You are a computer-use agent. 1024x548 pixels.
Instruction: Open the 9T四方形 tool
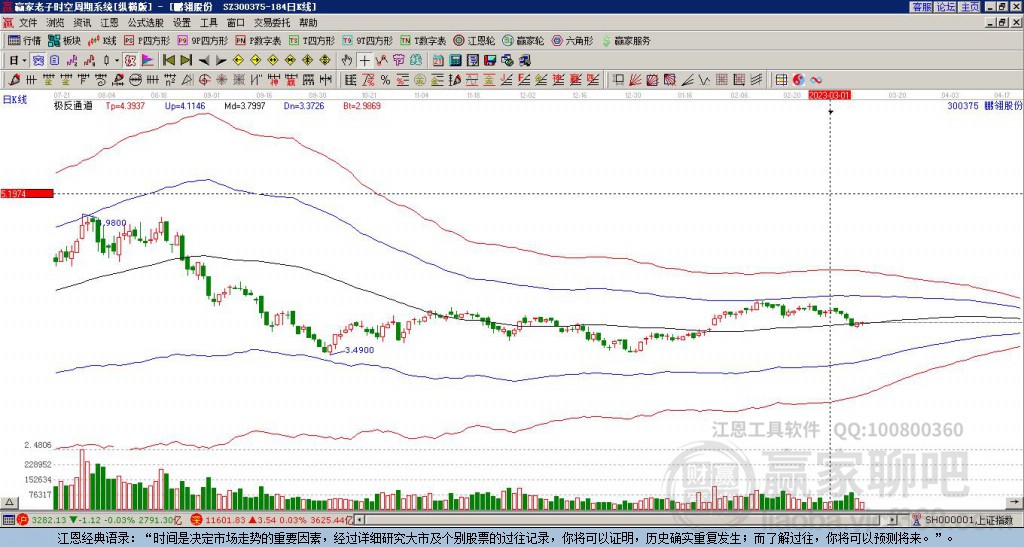[x=367, y=40]
